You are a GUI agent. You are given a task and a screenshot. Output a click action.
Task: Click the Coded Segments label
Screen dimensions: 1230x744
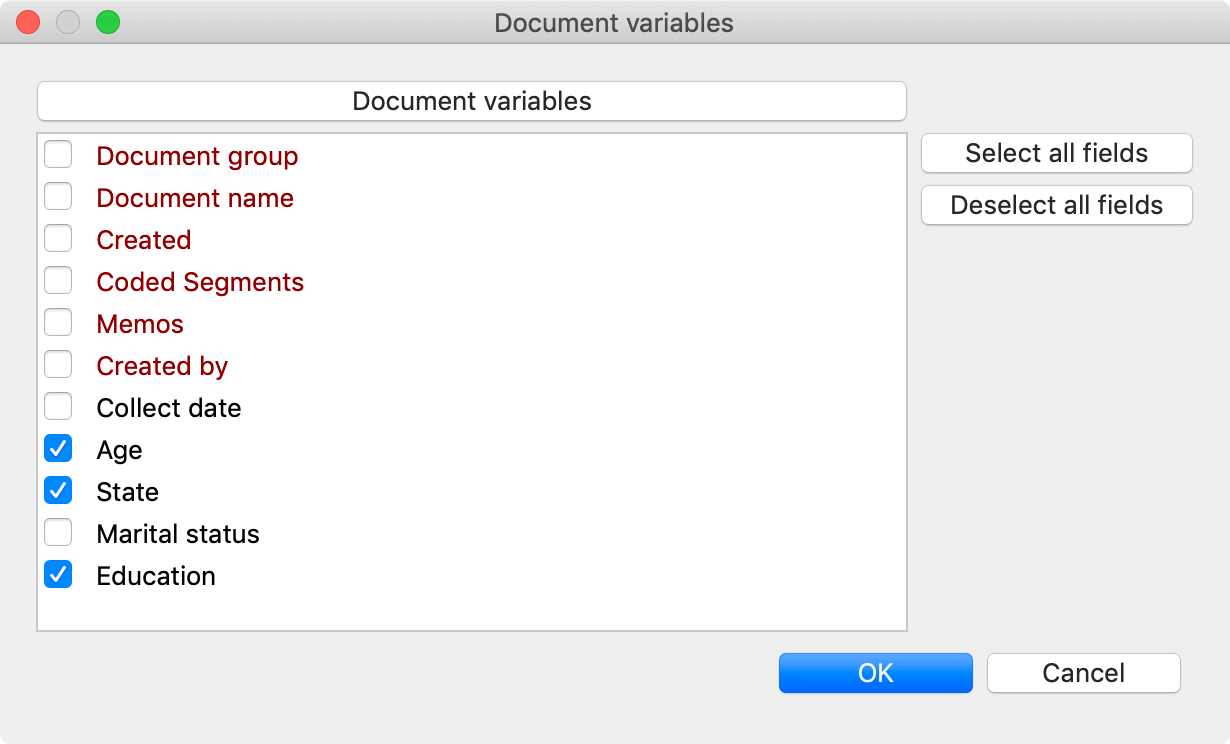(200, 282)
